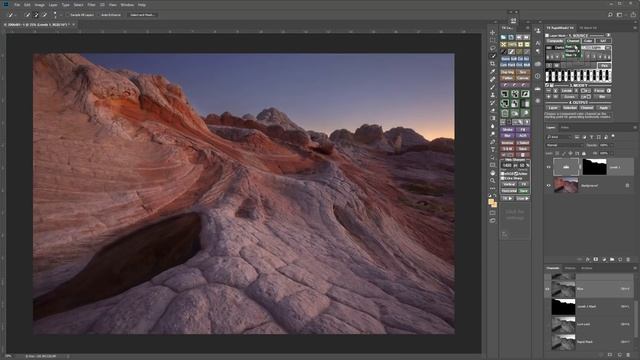
Task: Click the Create new group folder icon
Action: pyautogui.click(x=612, y=260)
